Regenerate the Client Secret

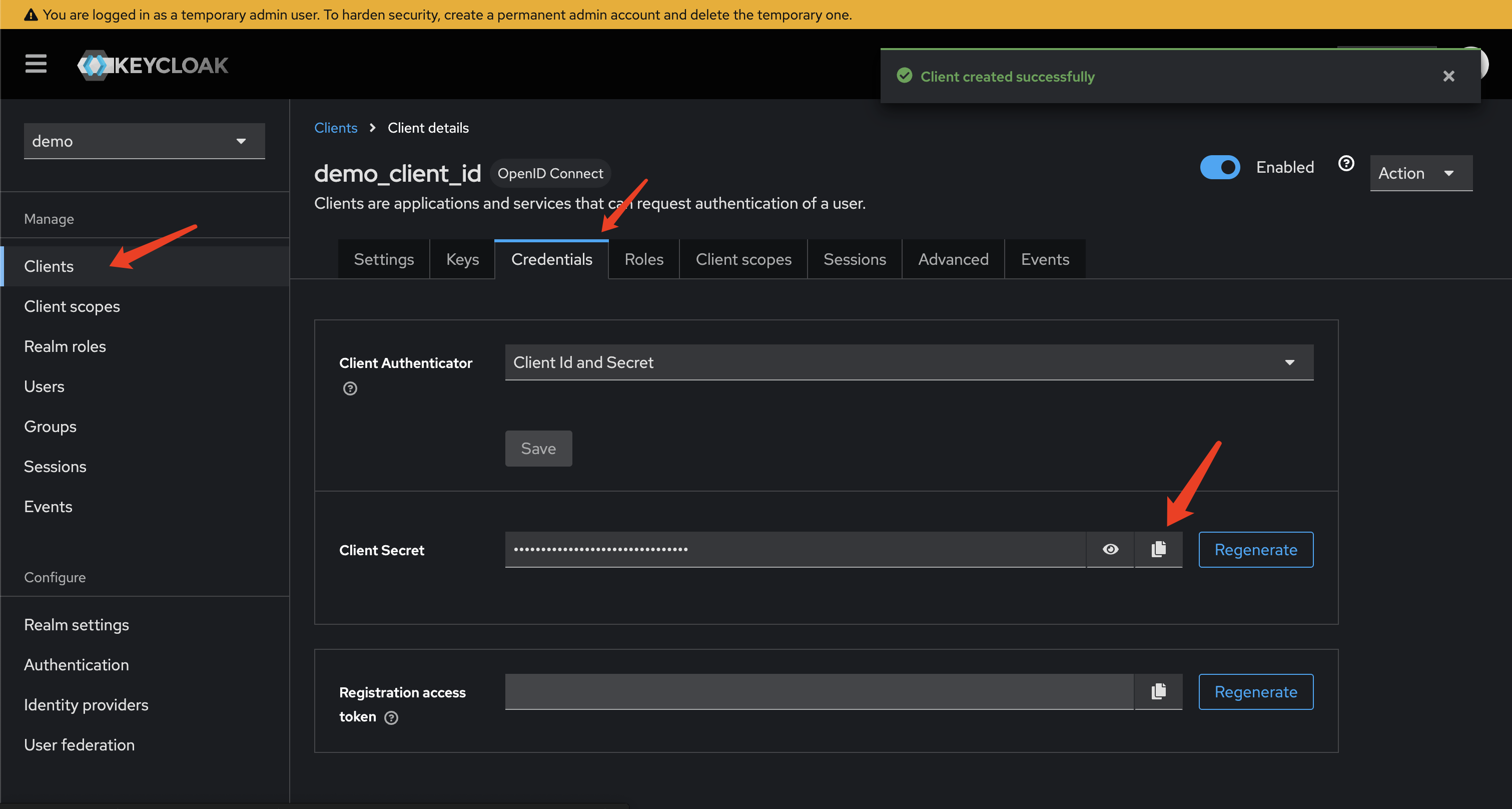(1255, 550)
